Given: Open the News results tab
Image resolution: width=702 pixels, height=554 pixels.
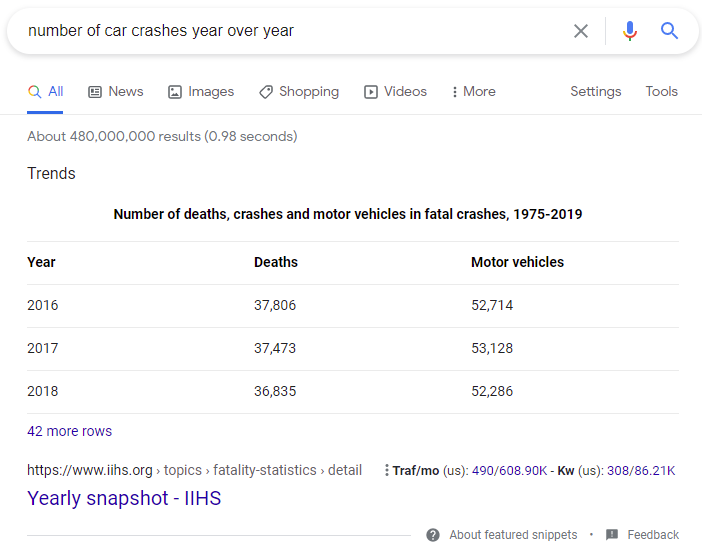Looking at the screenshot, I should (x=116, y=91).
